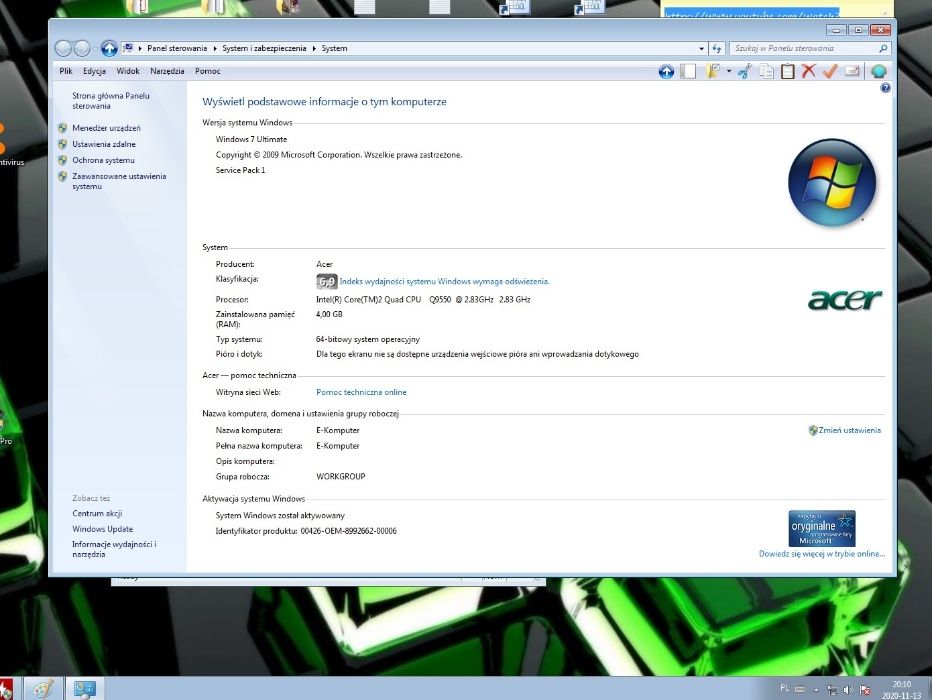This screenshot has height=700, width=932.
Task: Expand the folder options dropdown arrow
Action: point(729,71)
